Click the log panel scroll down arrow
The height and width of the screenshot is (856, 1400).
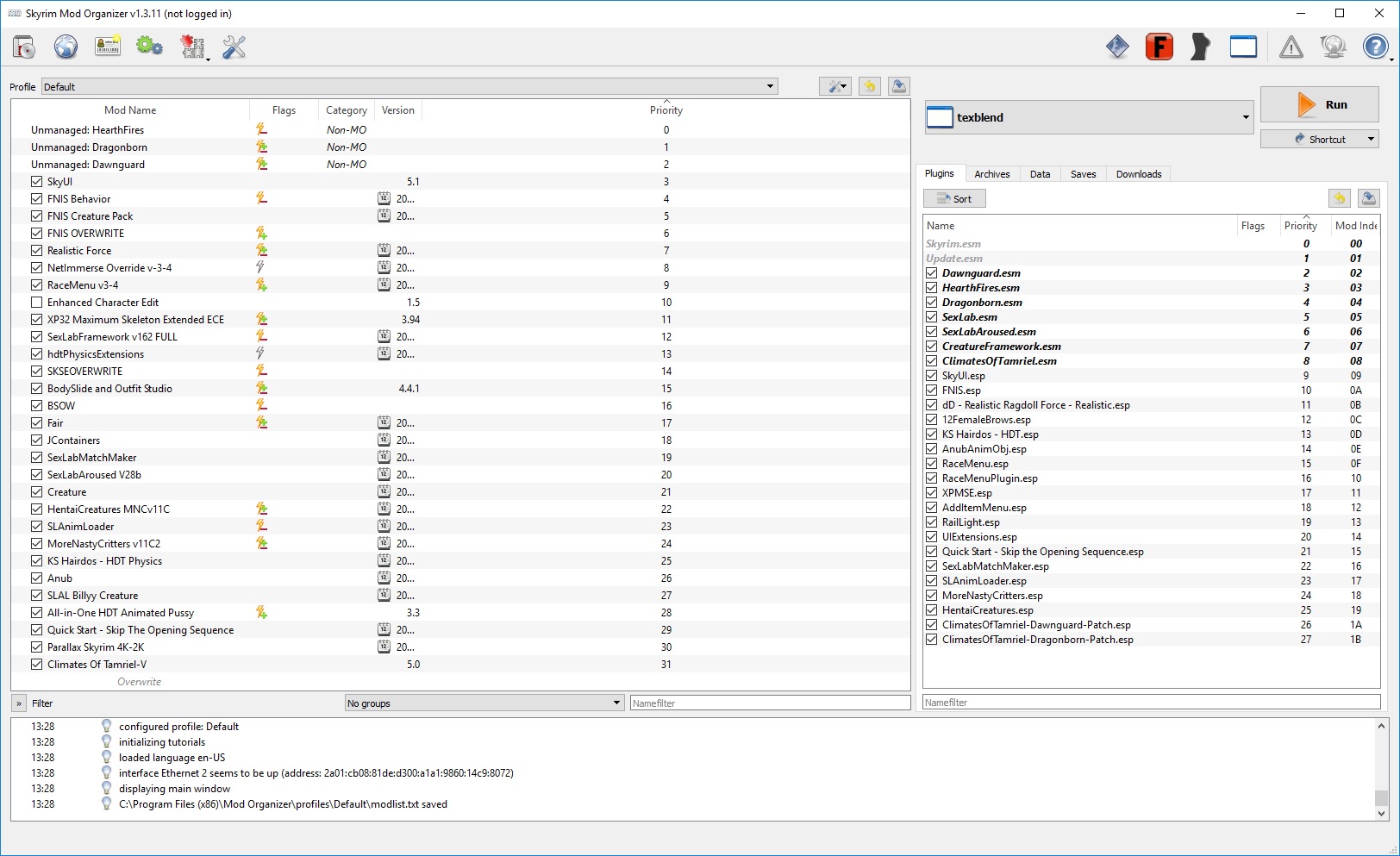(1381, 812)
